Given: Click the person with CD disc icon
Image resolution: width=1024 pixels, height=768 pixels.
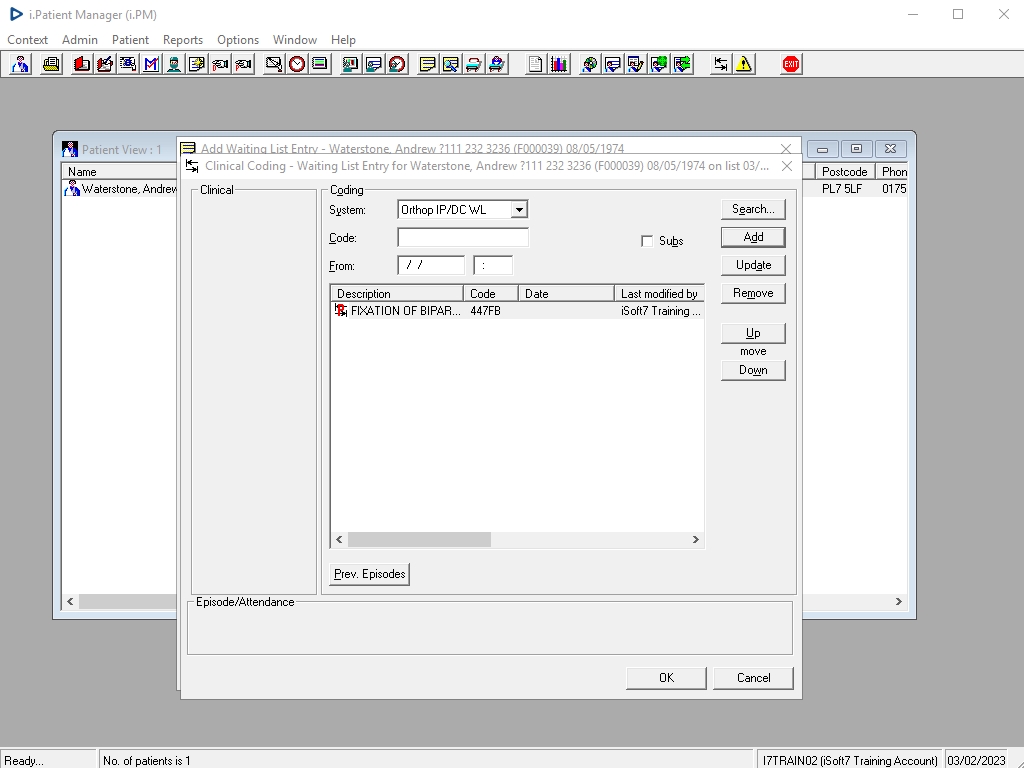Looking at the screenshot, I should [x=589, y=64].
